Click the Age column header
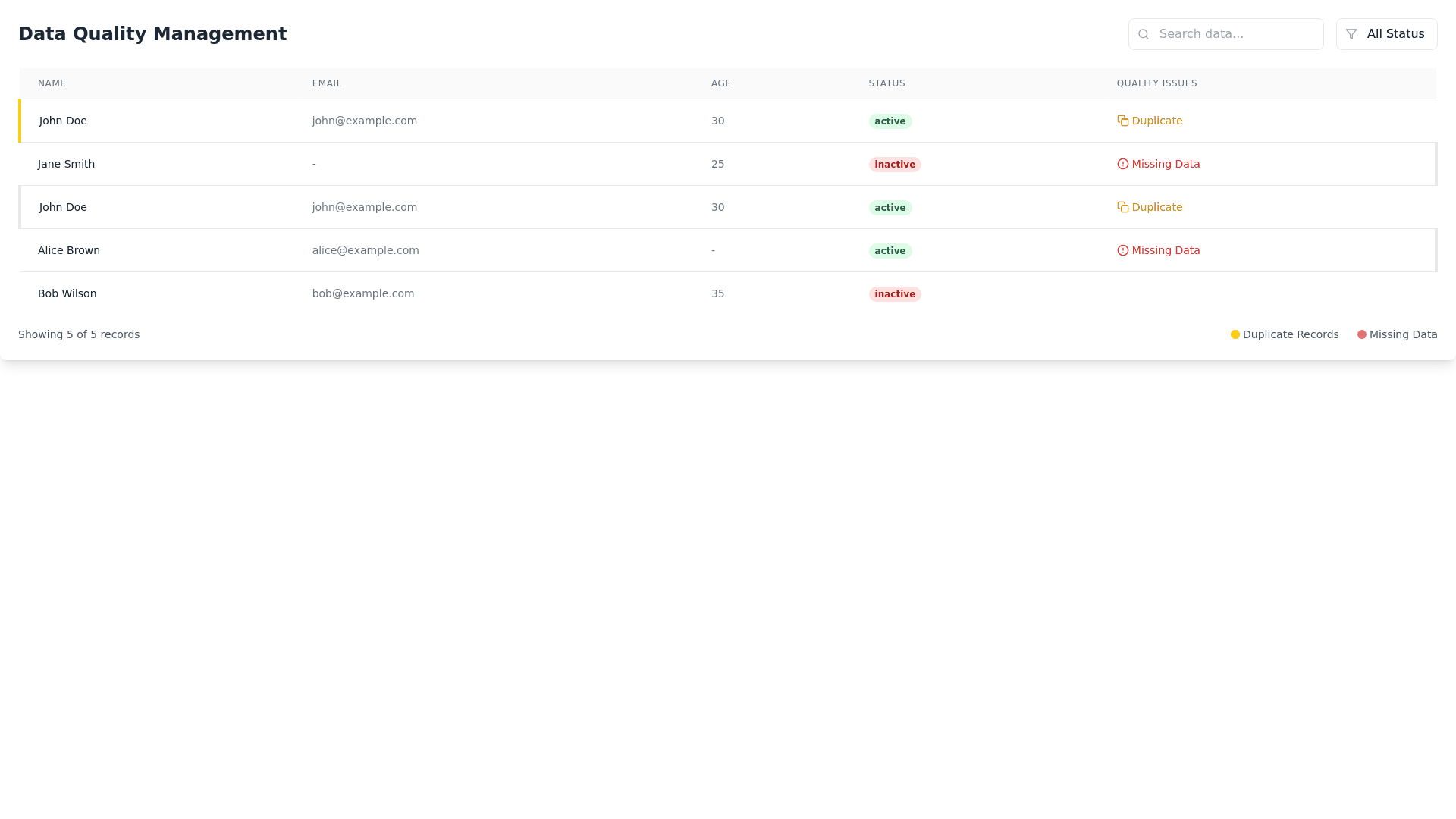1456x819 pixels. pos(721,83)
